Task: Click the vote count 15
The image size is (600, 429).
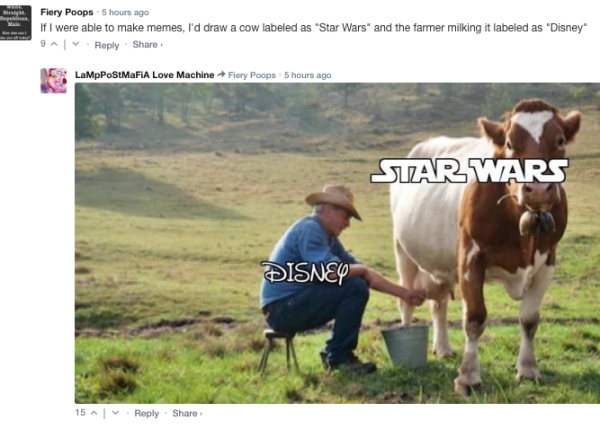Action: (80, 413)
